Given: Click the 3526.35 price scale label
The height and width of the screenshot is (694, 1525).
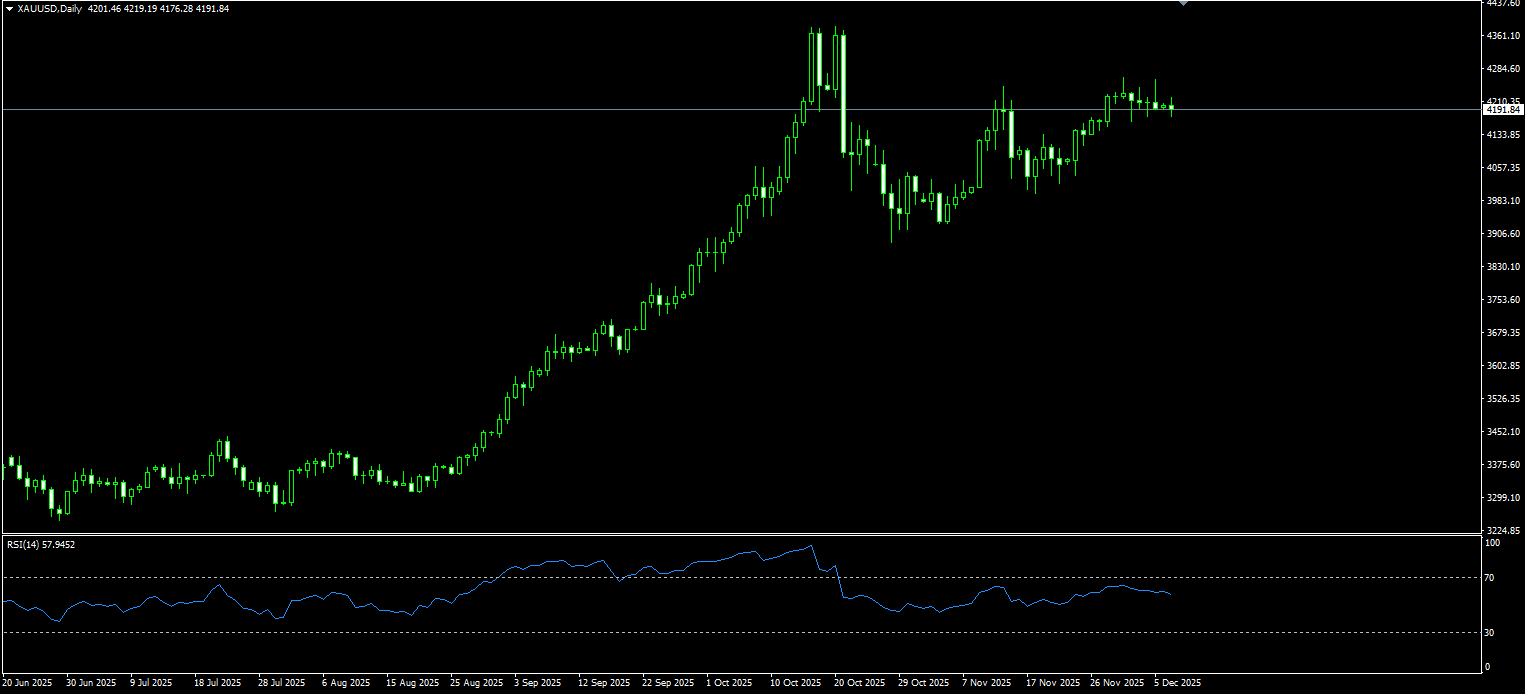Looking at the screenshot, I should click(1503, 399).
